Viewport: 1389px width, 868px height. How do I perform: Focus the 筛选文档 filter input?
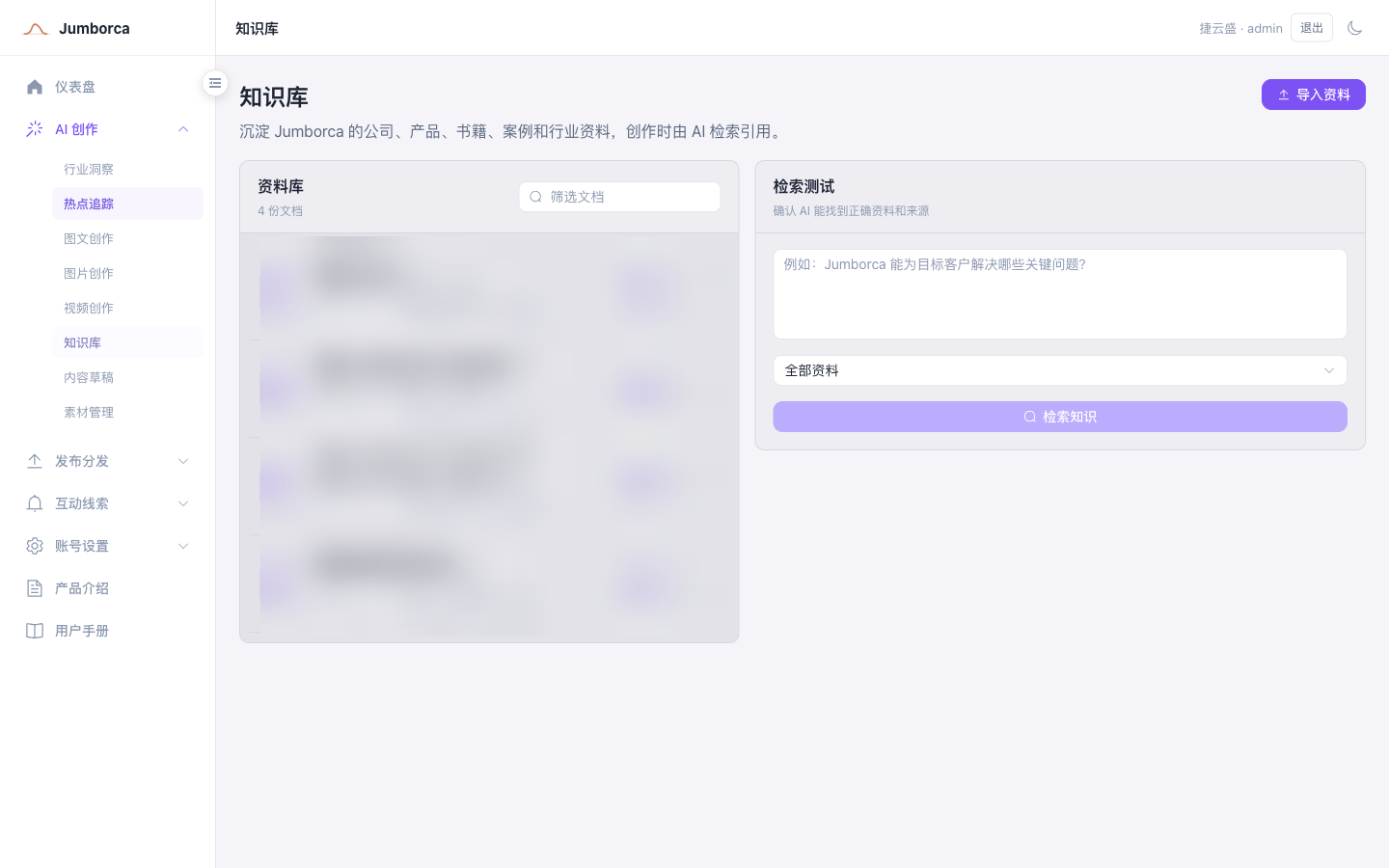619,197
